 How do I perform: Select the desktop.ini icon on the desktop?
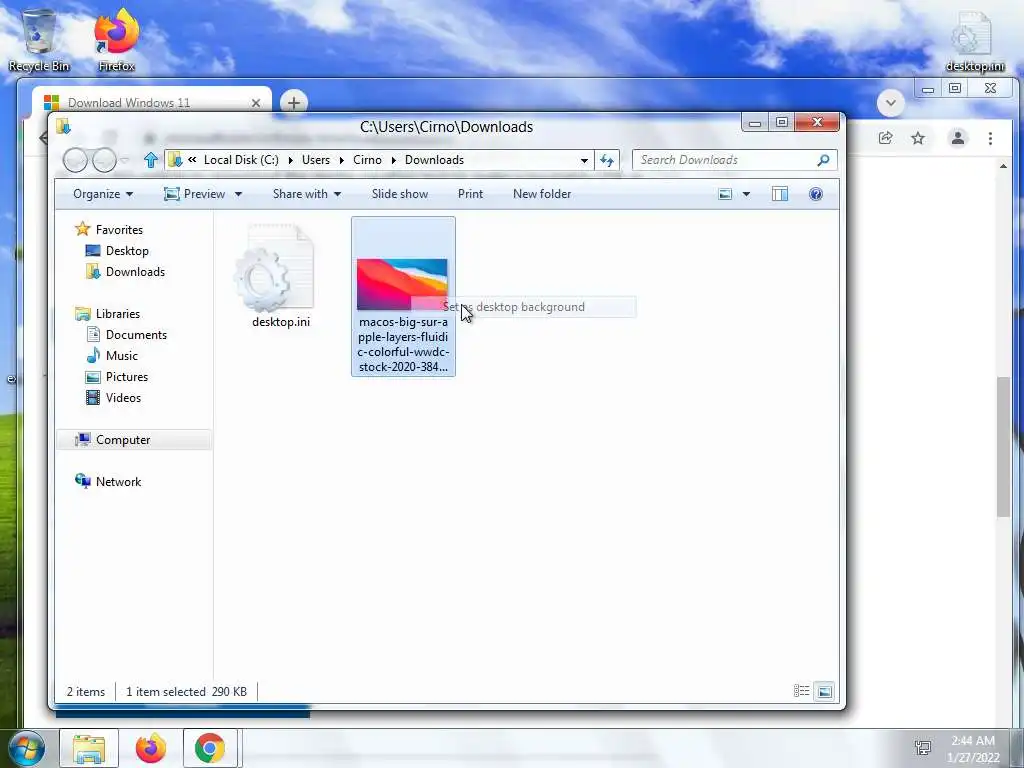tap(974, 41)
